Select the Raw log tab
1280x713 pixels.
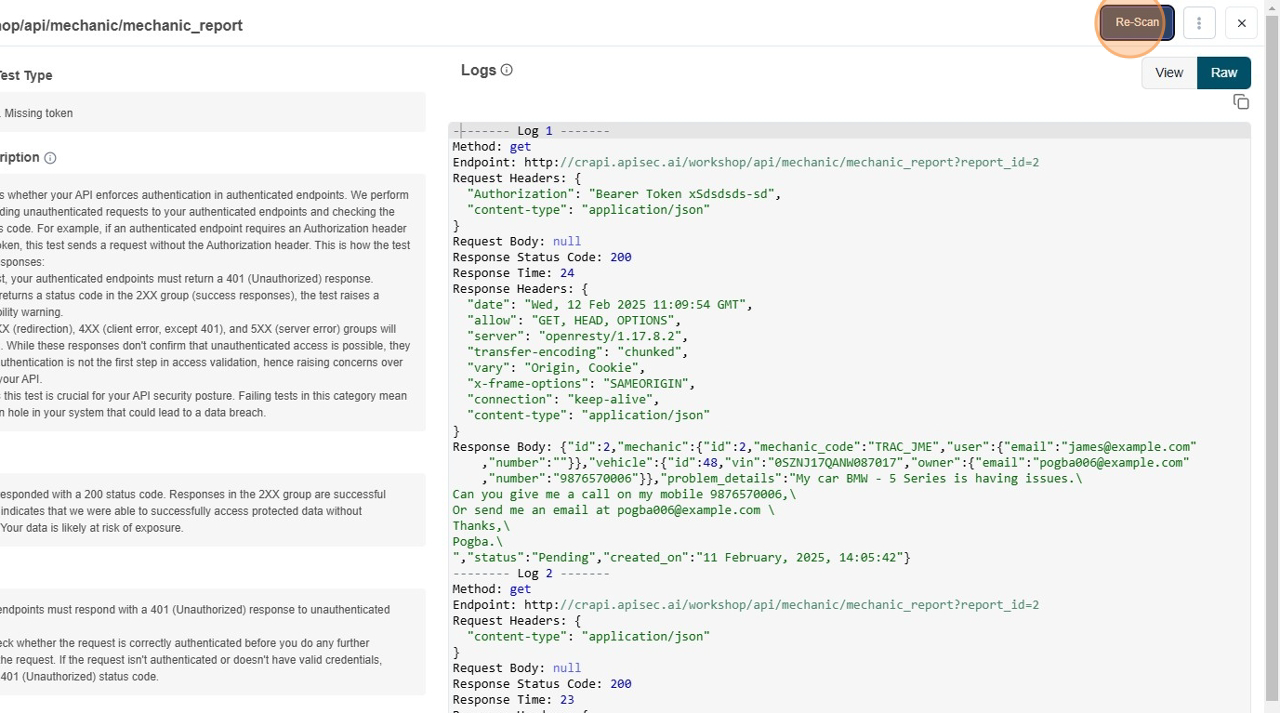coord(1223,72)
